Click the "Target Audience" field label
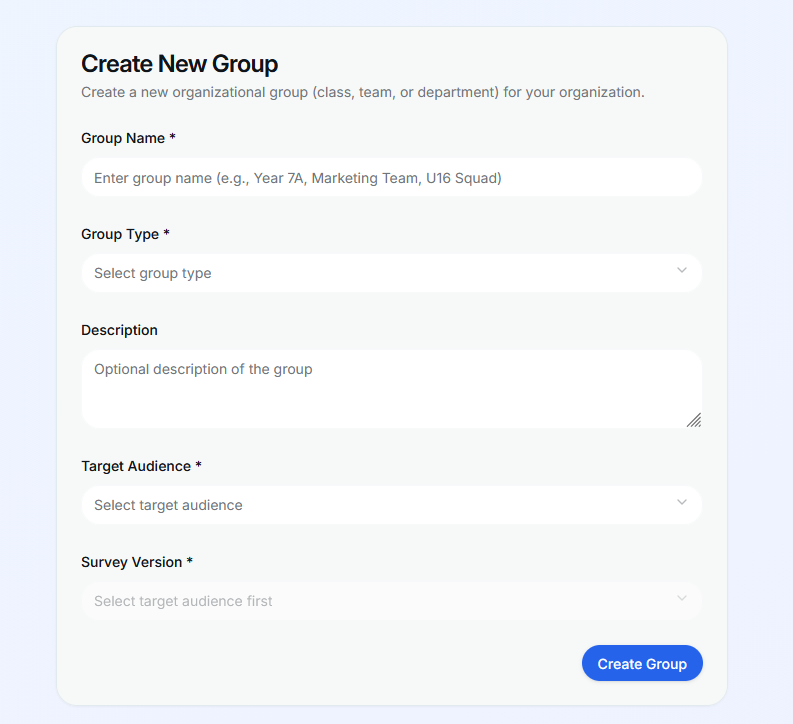Image resolution: width=793 pixels, height=724 pixels. coord(136,466)
